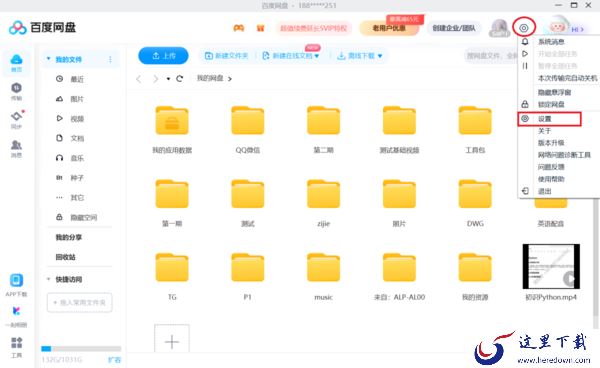Open the 首页 cloud icon in the sidebar
The height and width of the screenshot is (368, 600).
tap(16, 62)
